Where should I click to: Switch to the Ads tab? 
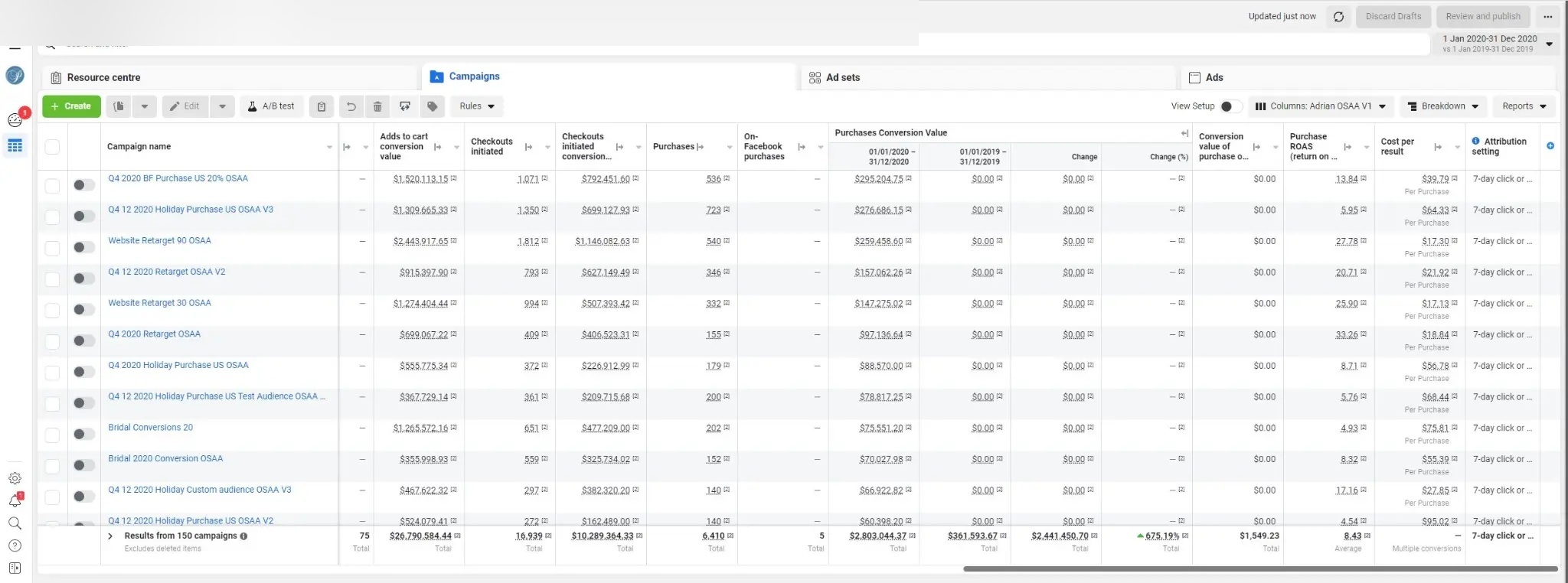[1214, 77]
